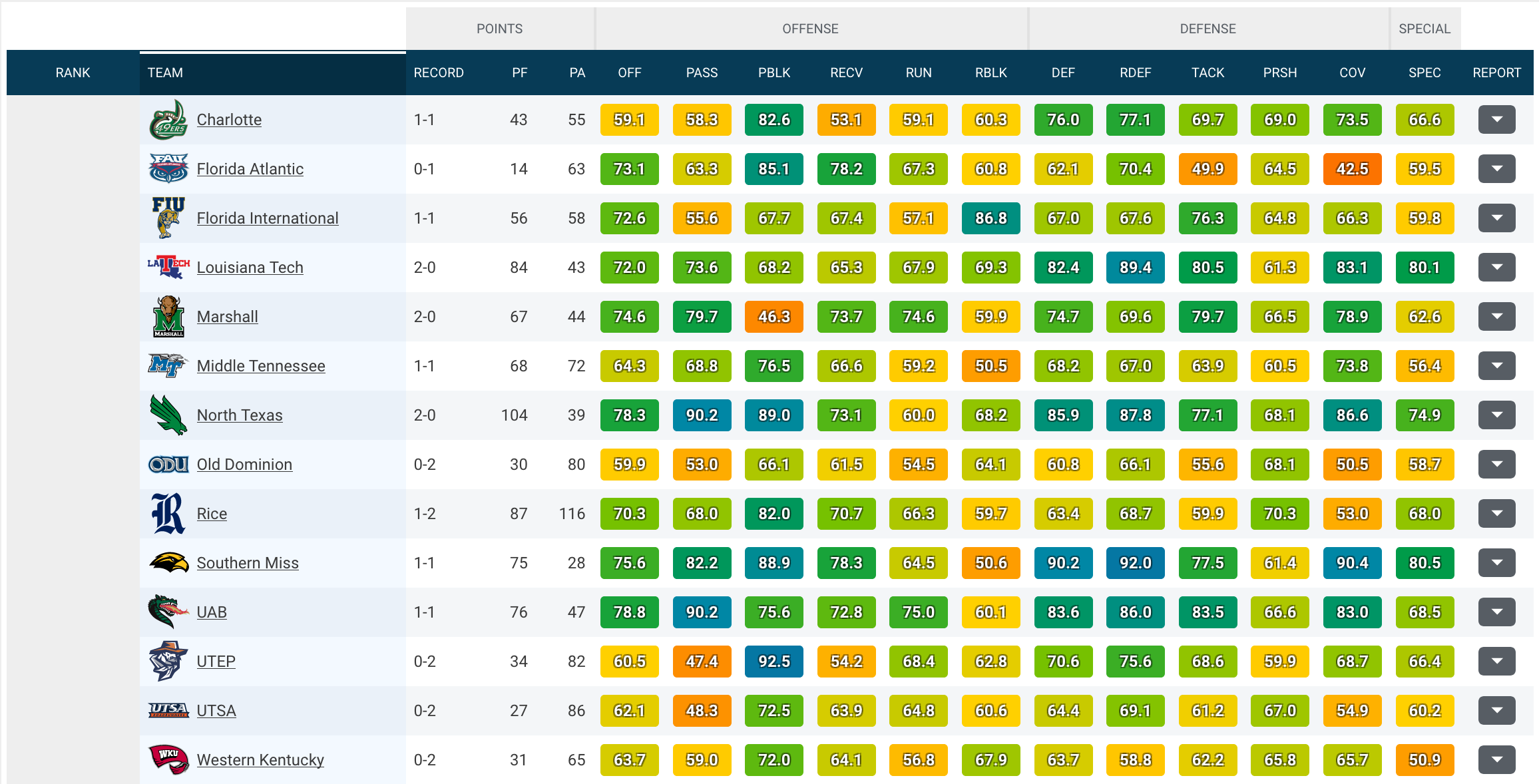Open the Louisiana Tech team link

(x=250, y=268)
